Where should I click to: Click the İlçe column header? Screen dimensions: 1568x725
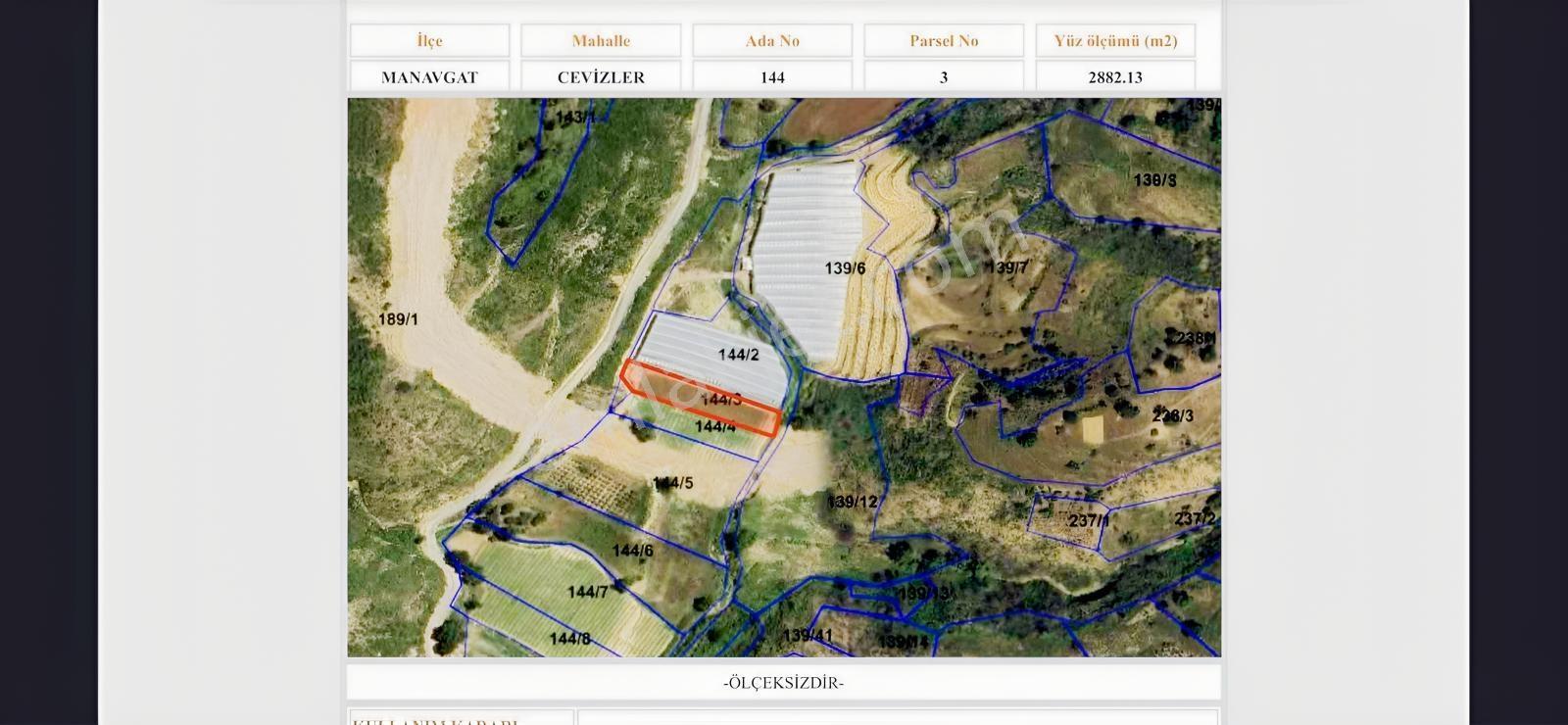pyautogui.click(x=429, y=40)
